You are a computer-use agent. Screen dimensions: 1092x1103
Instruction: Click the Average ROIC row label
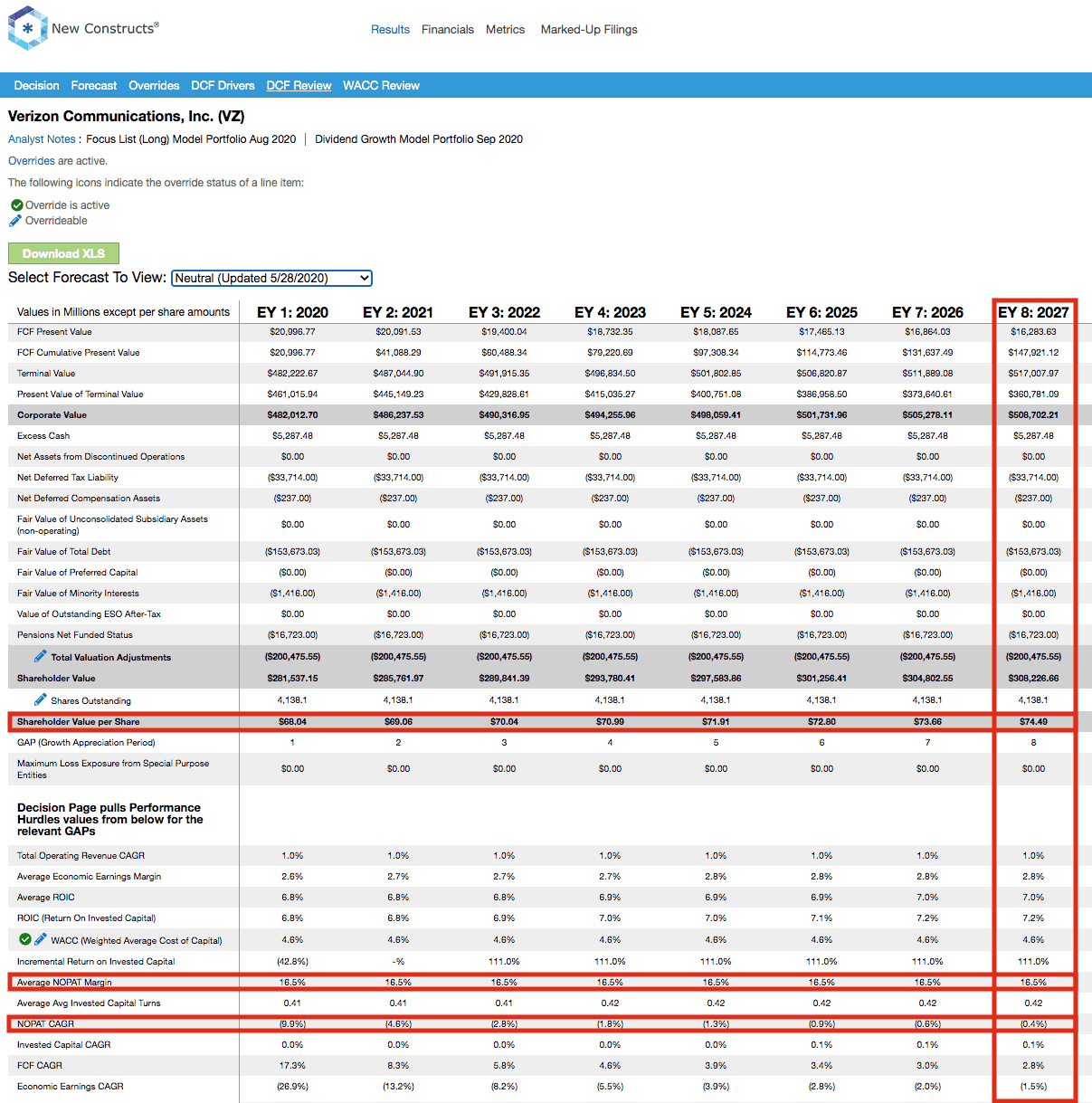[x=46, y=898]
